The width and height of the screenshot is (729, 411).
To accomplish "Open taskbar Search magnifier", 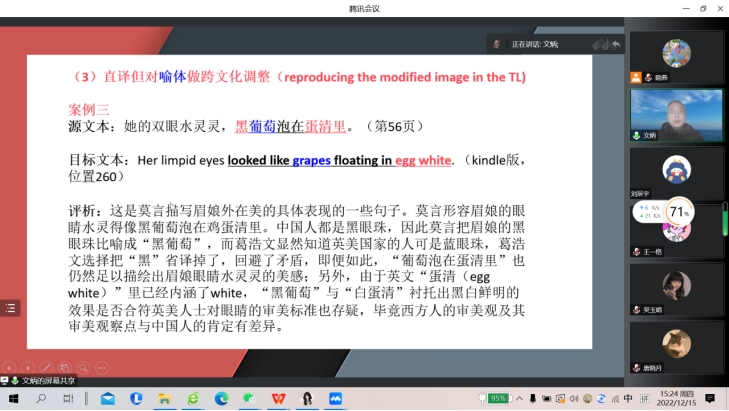I will tap(41, 398).
